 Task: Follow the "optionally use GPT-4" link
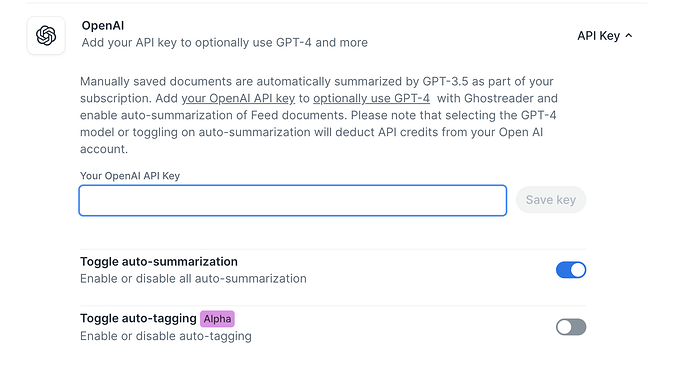[x=371, y=98]
